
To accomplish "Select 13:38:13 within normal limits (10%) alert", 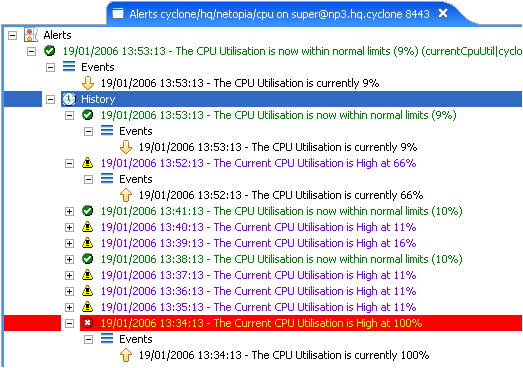I will coord(282,259).
